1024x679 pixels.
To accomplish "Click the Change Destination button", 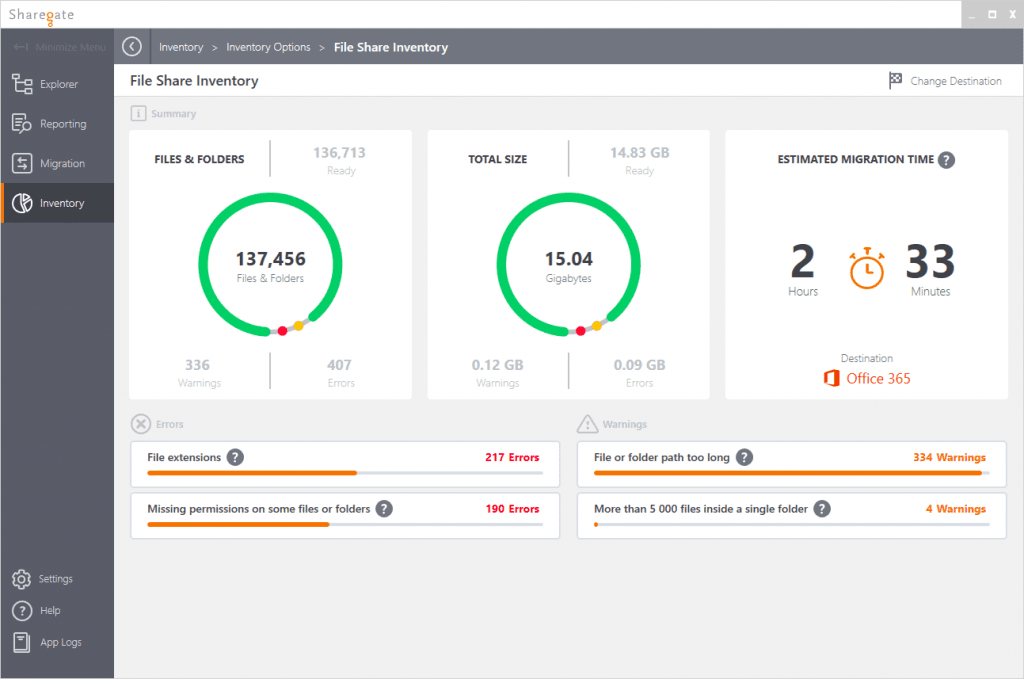I will pyautogui.click(x=946, y=81).
